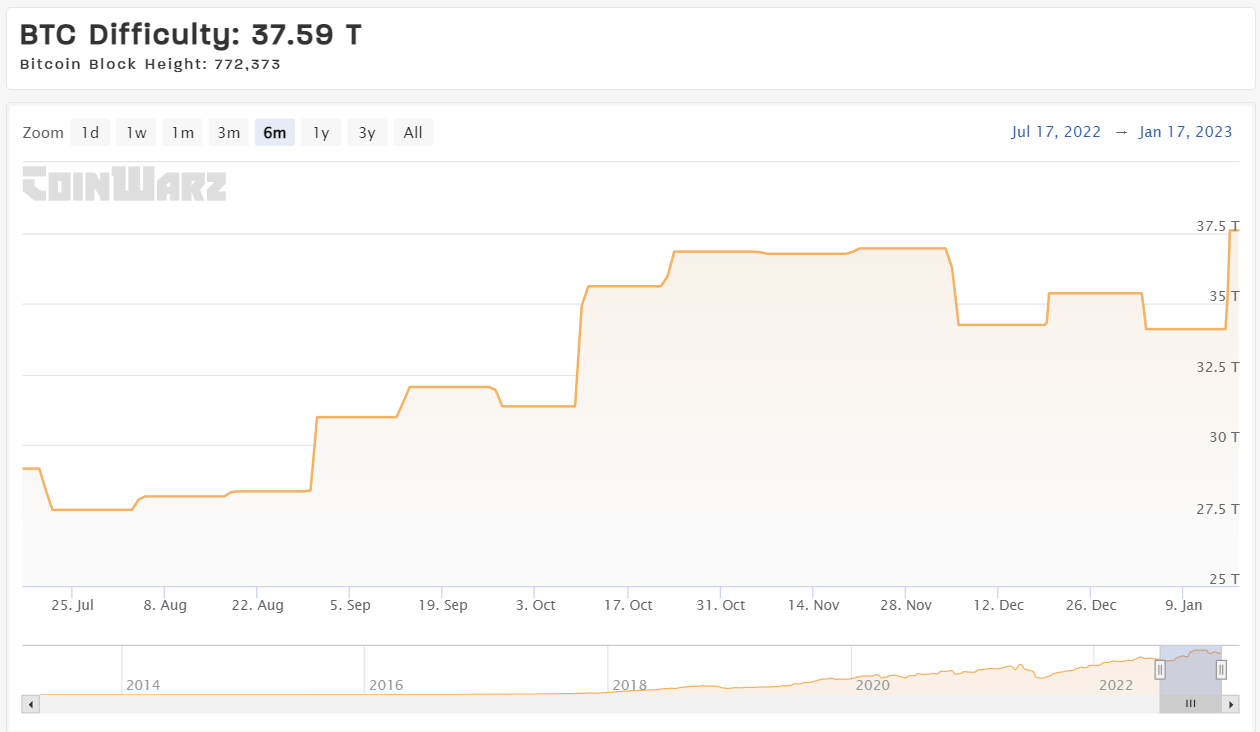
Task: Click the 5. Sep x-axis label
Action: pyautogui.click(x=349, y=605)
